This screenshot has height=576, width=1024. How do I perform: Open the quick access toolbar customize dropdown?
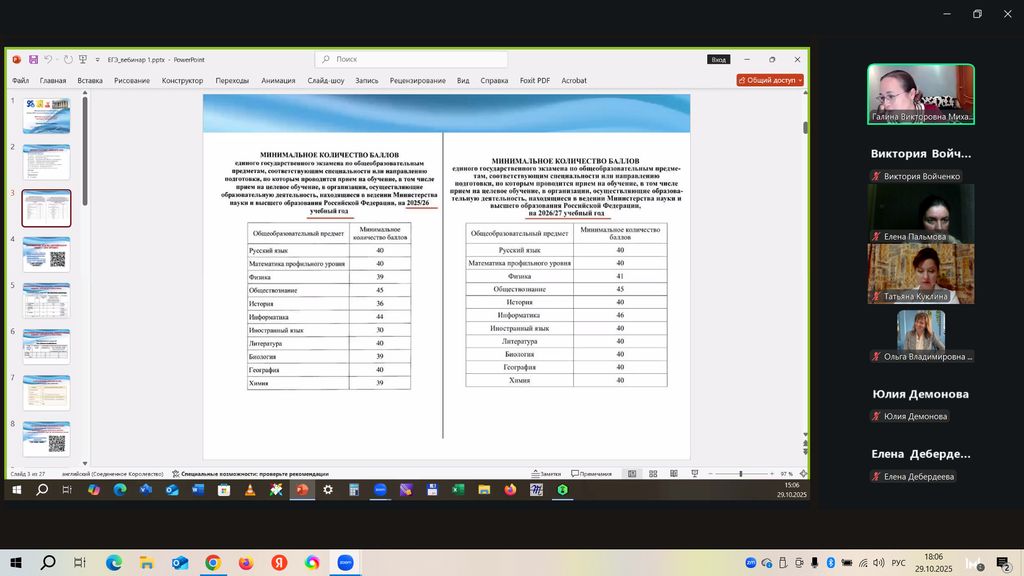point(96,60)
